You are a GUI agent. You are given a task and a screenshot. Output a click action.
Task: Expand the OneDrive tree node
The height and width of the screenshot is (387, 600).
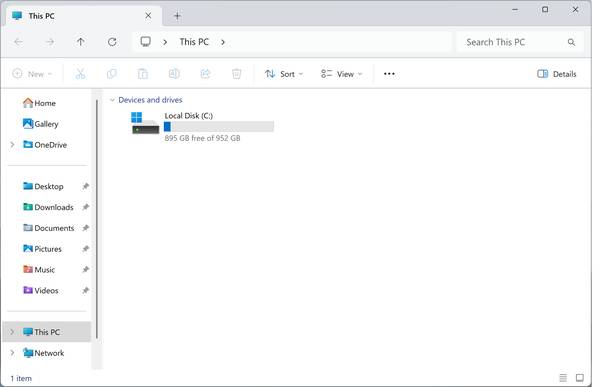tap(12, 145)
